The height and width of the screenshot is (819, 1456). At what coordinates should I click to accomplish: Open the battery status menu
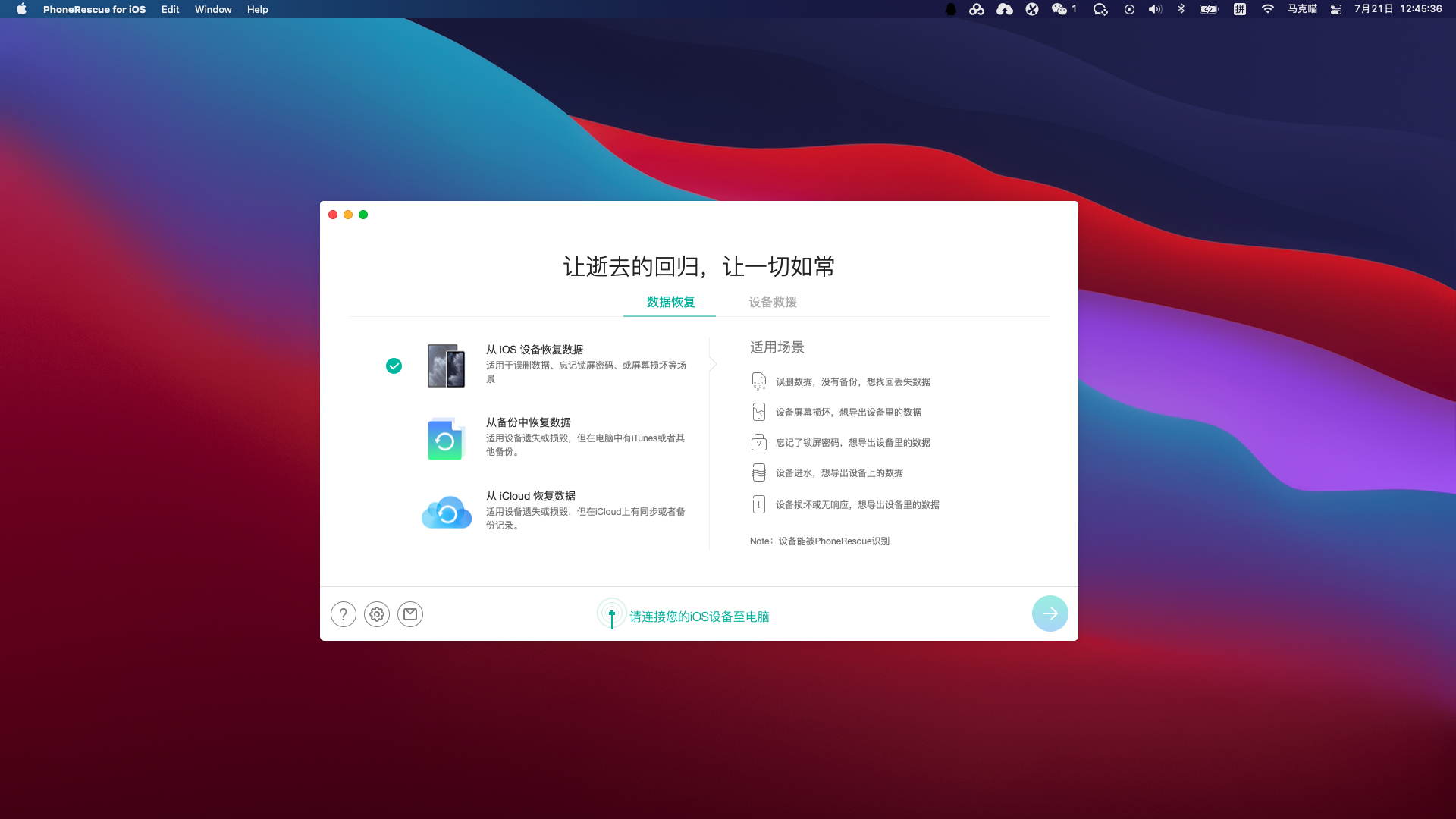tap(1209, 9)
